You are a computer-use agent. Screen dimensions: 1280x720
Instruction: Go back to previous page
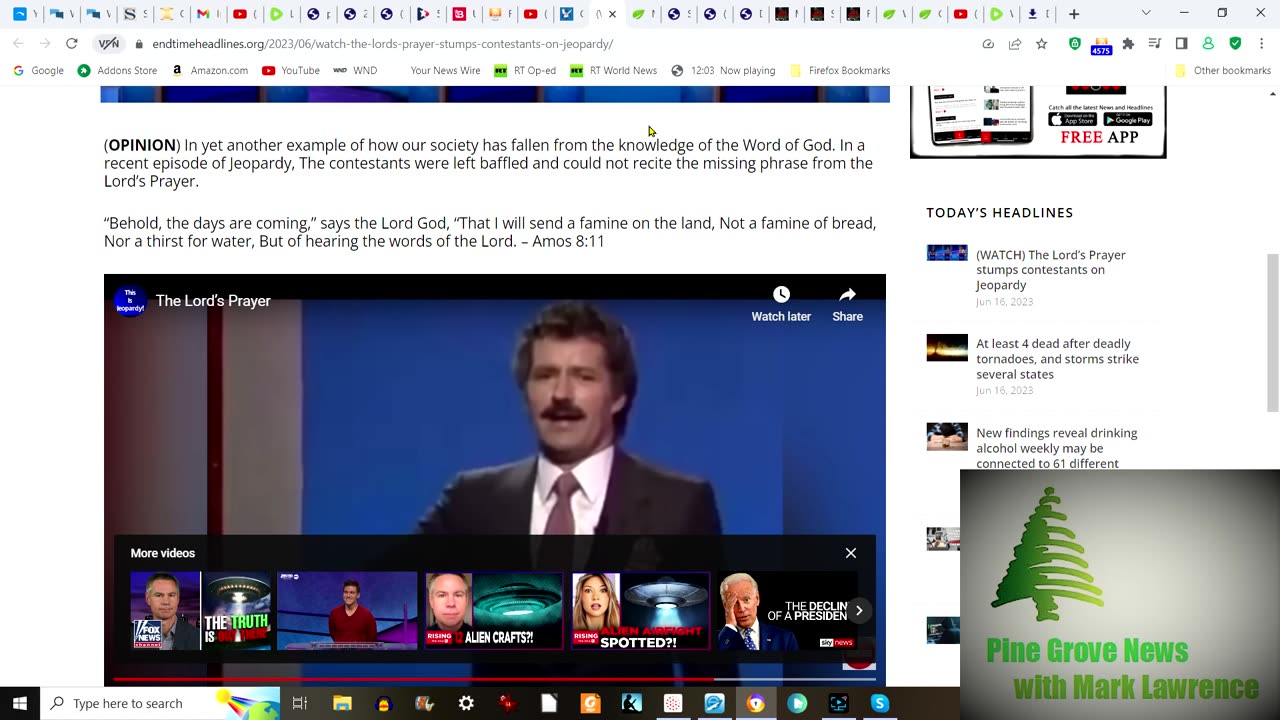pos(18,44)
